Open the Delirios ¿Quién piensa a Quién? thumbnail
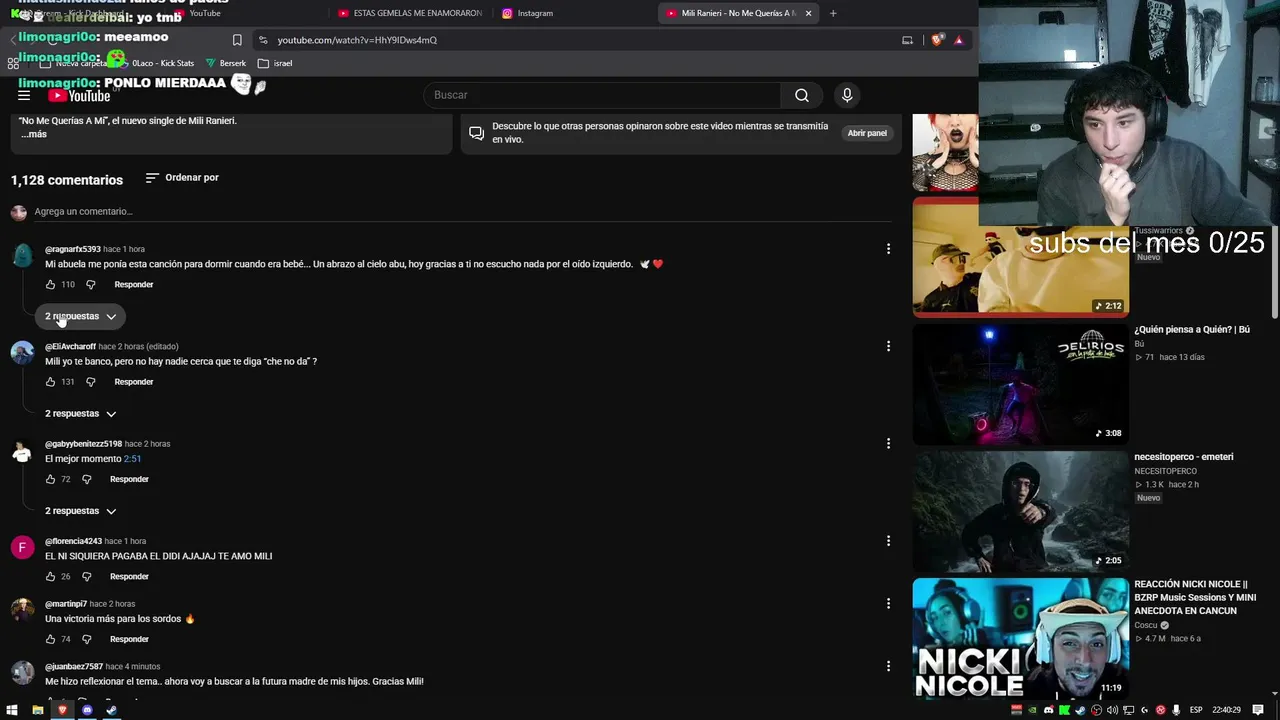 [x=1020, y=384]
